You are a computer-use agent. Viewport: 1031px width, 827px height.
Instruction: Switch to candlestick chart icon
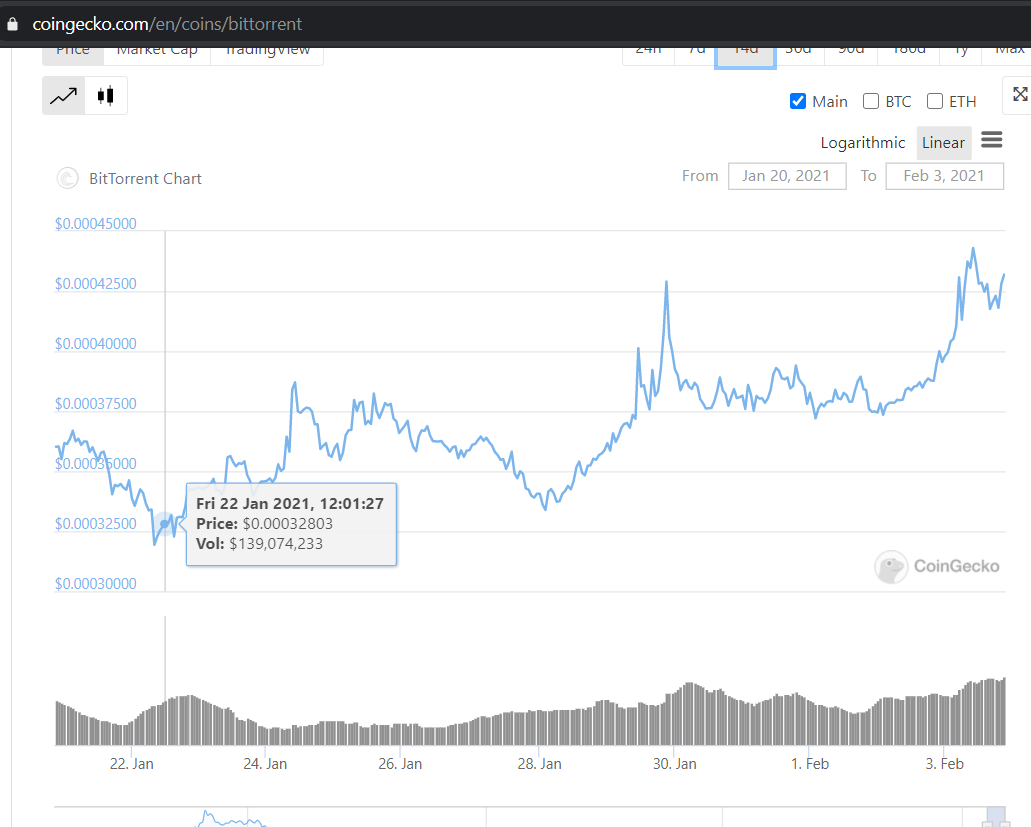(106, 96)
